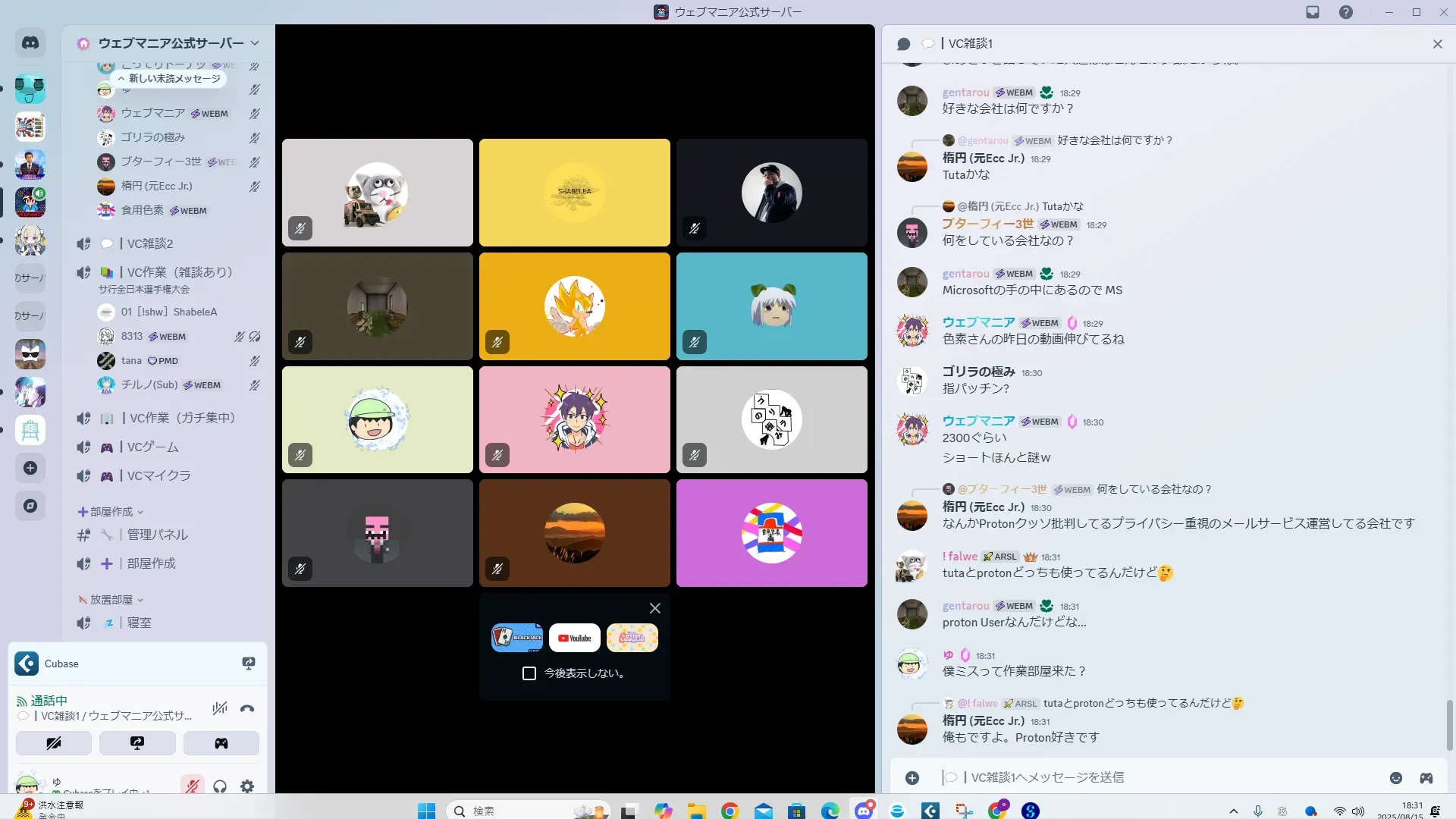Open Discord direct messages home
This screenshot has width=1456, height=819.
tap(30, 43)
